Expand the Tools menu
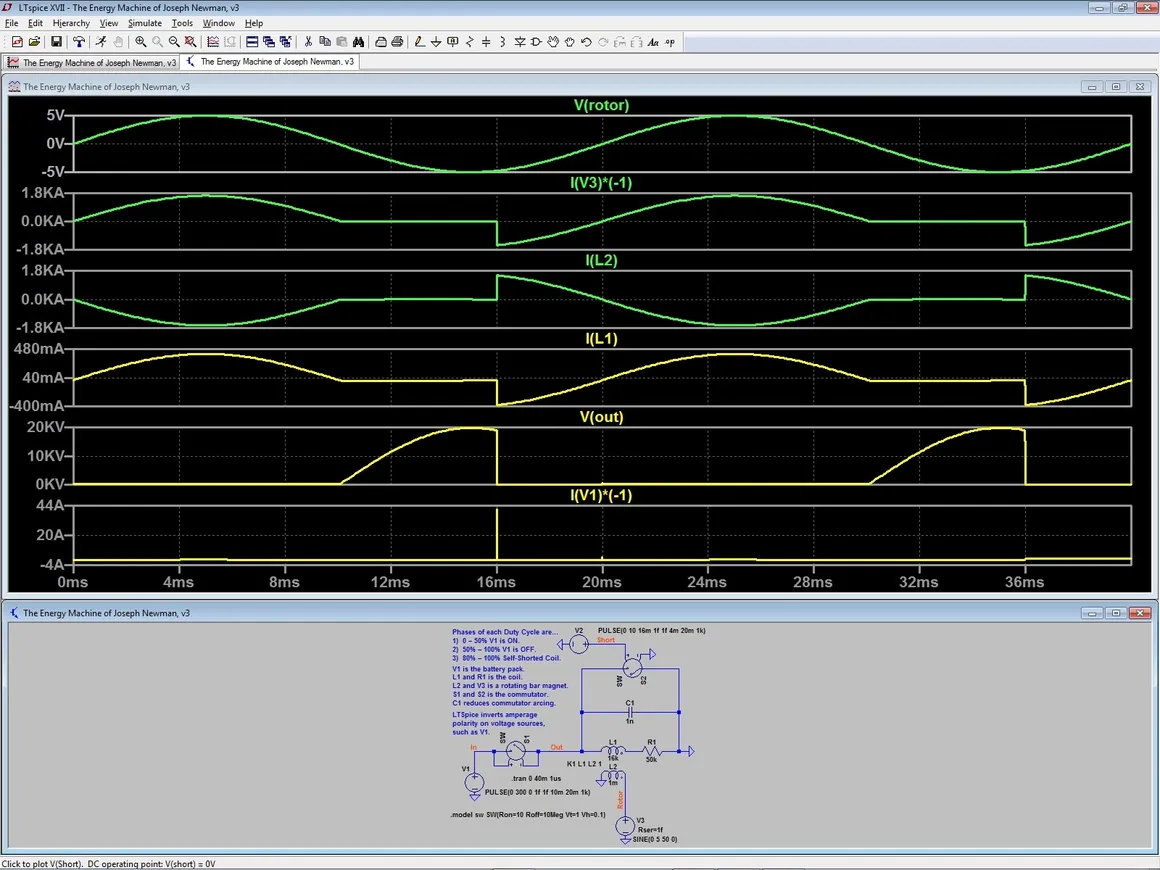Image resolution: width=1160 pixels, height=870 pixels. [182, 23]
